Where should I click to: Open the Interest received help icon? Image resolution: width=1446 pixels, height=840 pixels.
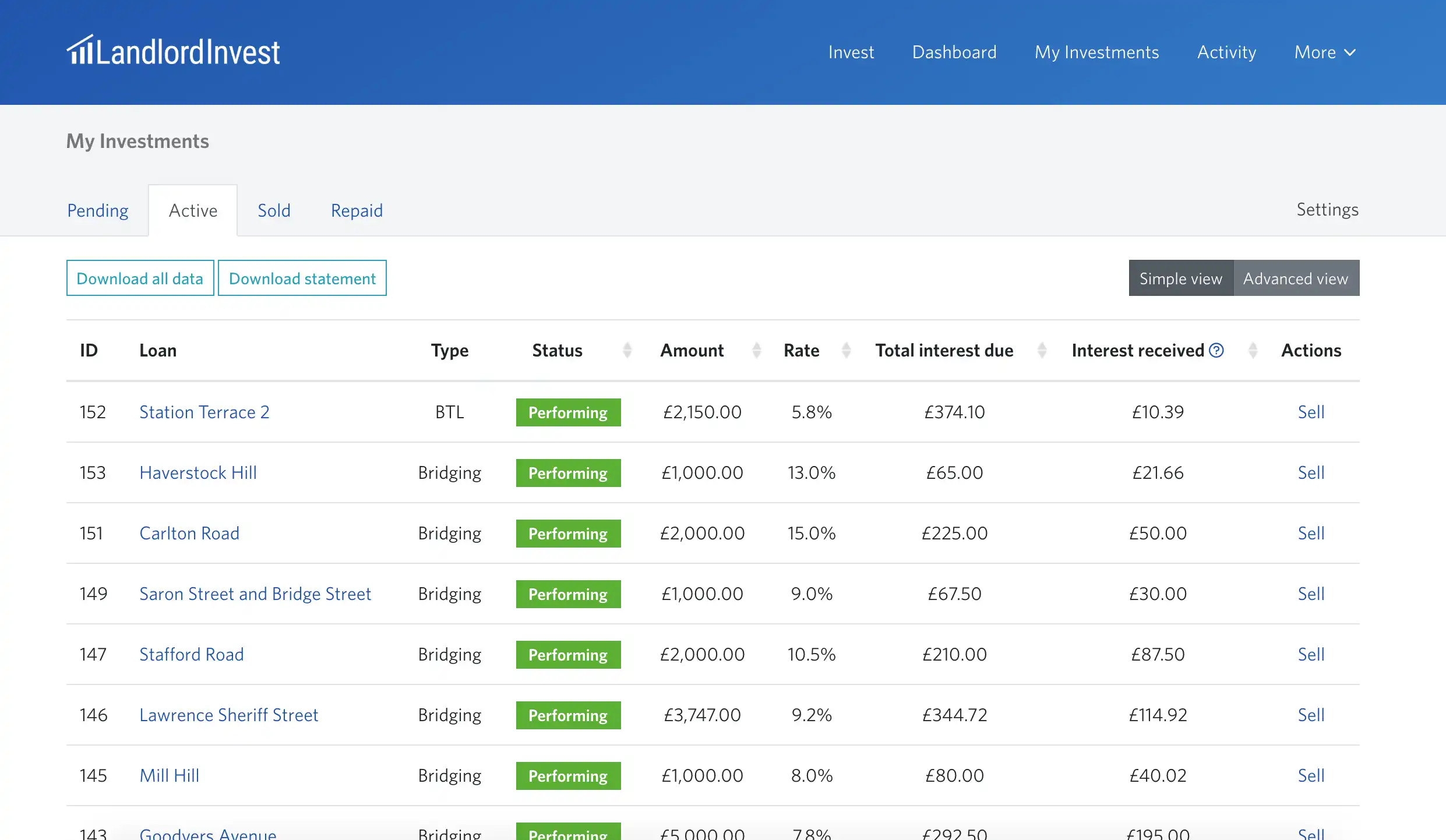click(1216, 350)
